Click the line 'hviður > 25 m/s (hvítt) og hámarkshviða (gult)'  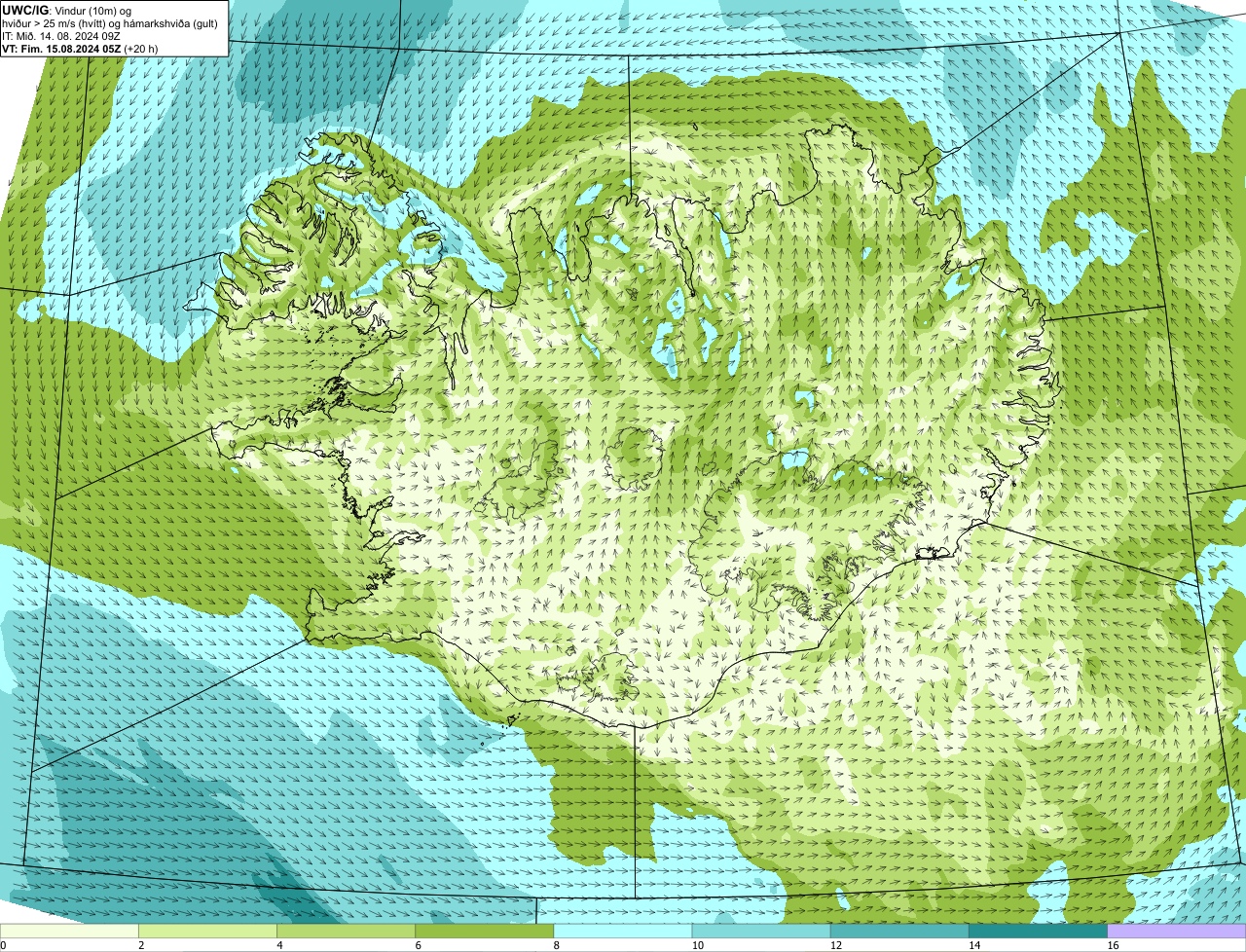109,22
